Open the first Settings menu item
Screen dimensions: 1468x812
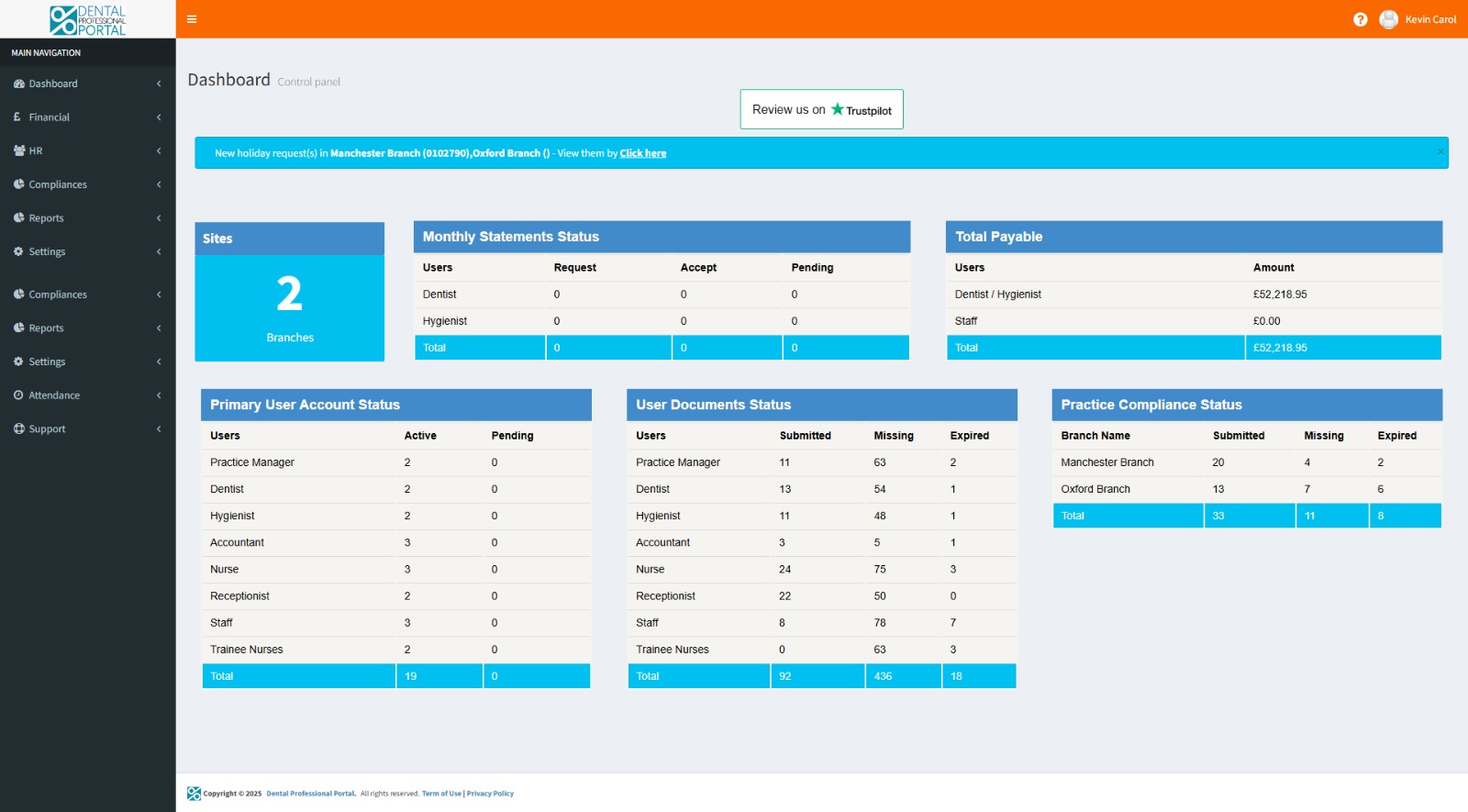(47, 251)
